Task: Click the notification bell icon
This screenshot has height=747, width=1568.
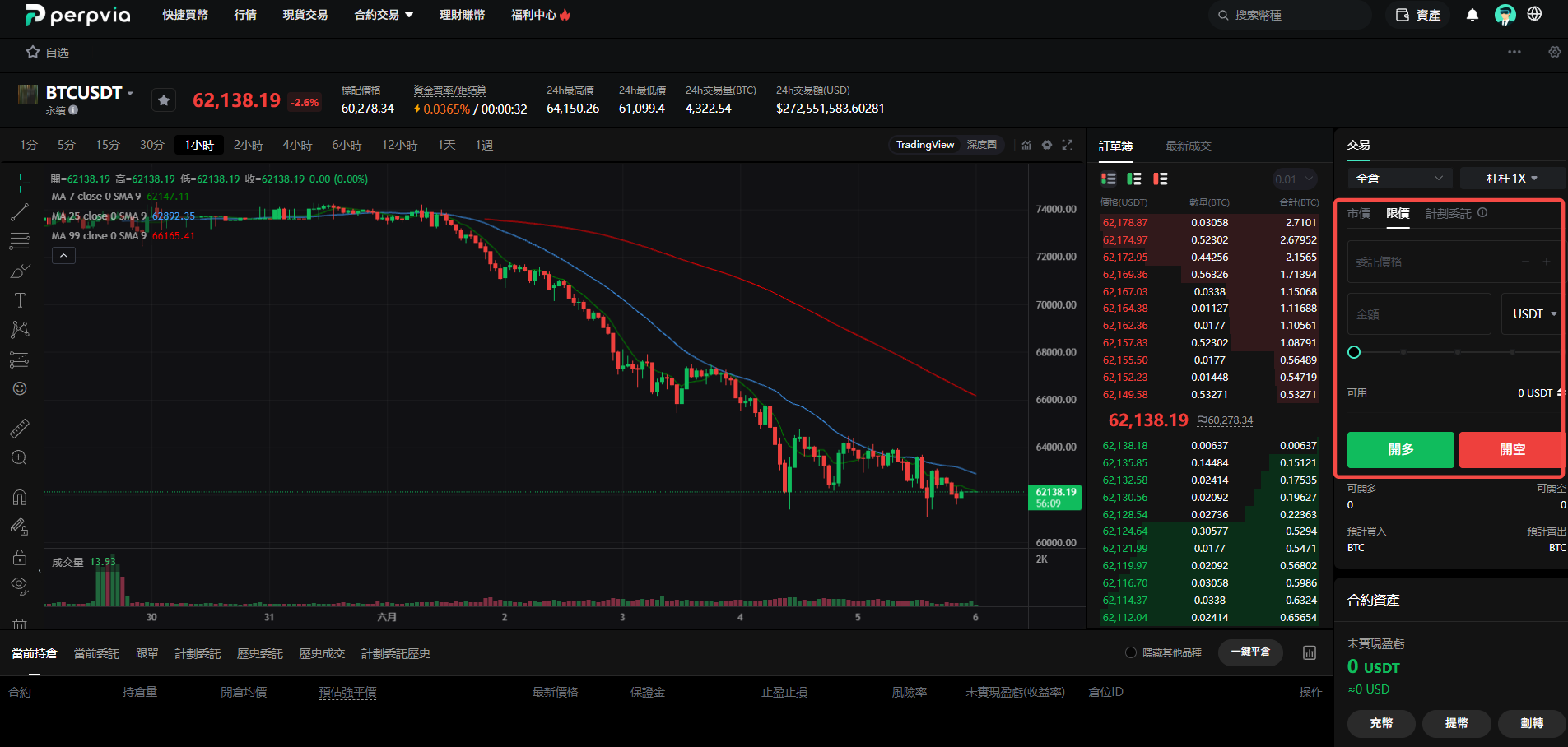Action: point(1473,15)
